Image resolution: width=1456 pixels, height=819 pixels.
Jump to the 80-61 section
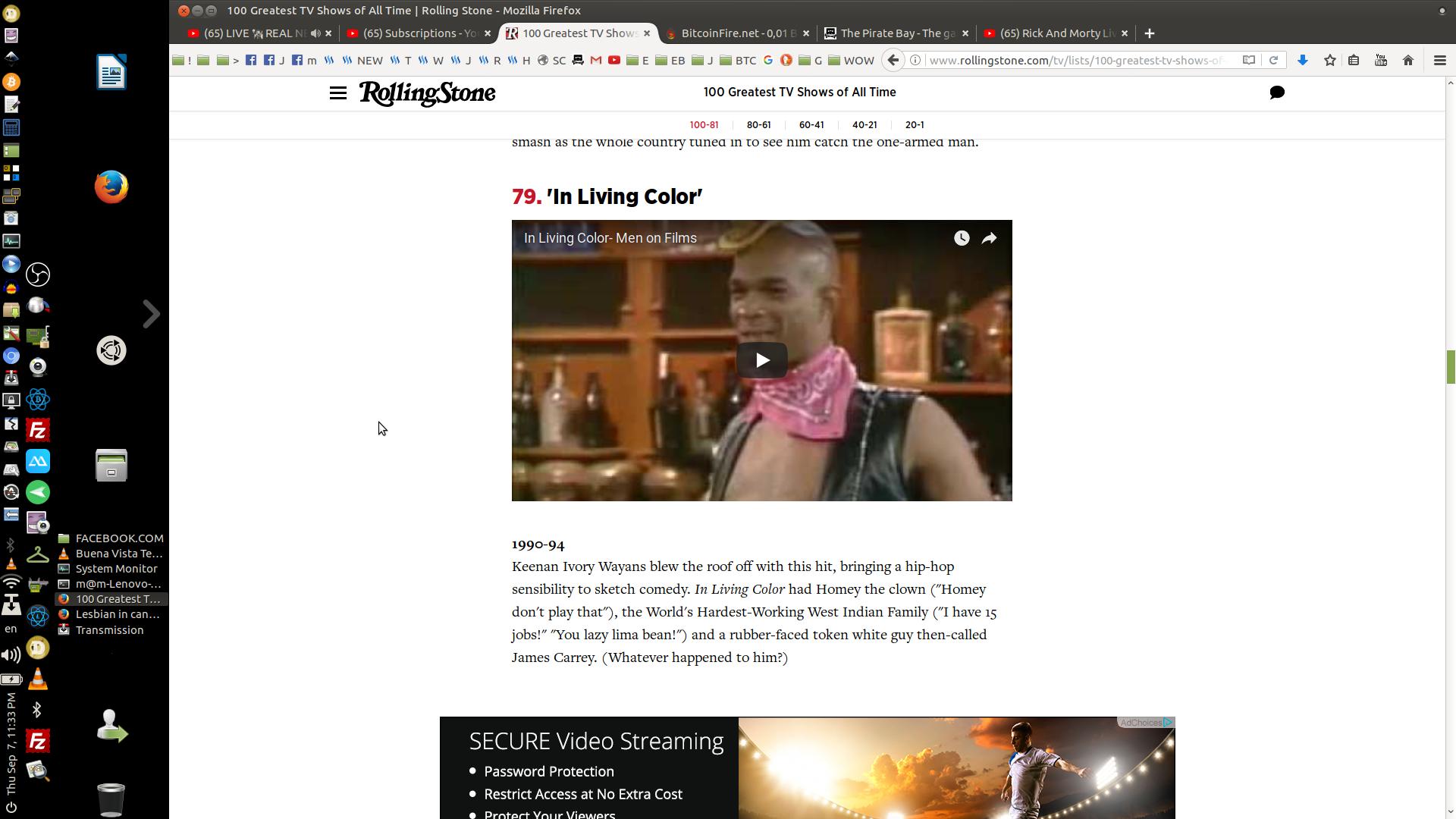[x=758, y=125]
